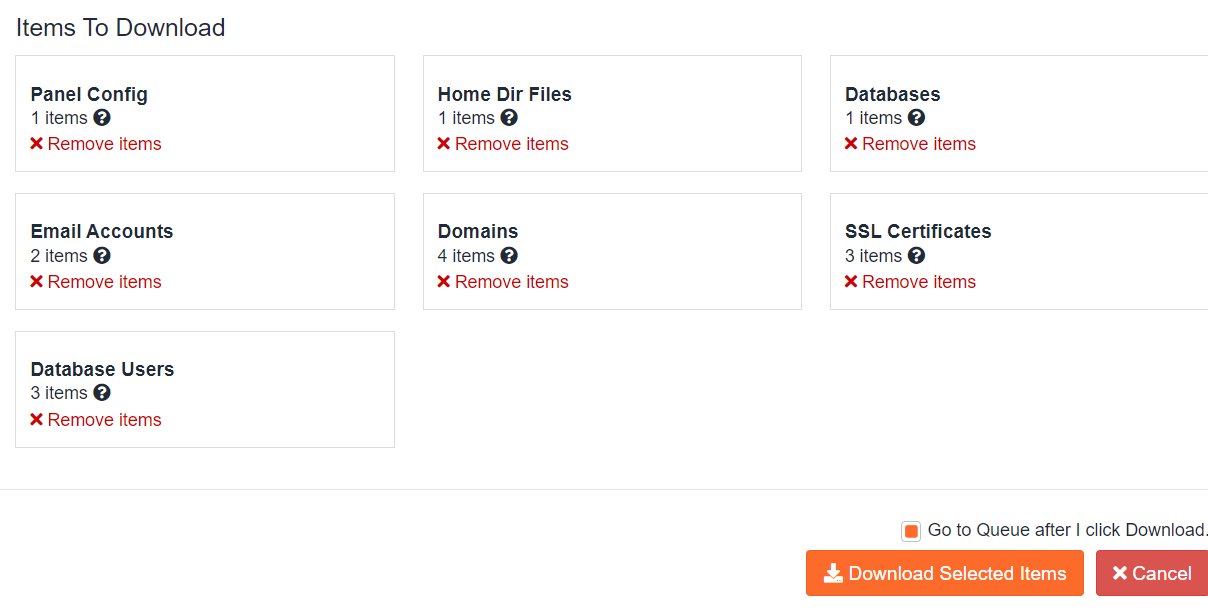Click help icon next to Domains items
This screenshot has height=613, width=1208.
(x=509, y=256)
